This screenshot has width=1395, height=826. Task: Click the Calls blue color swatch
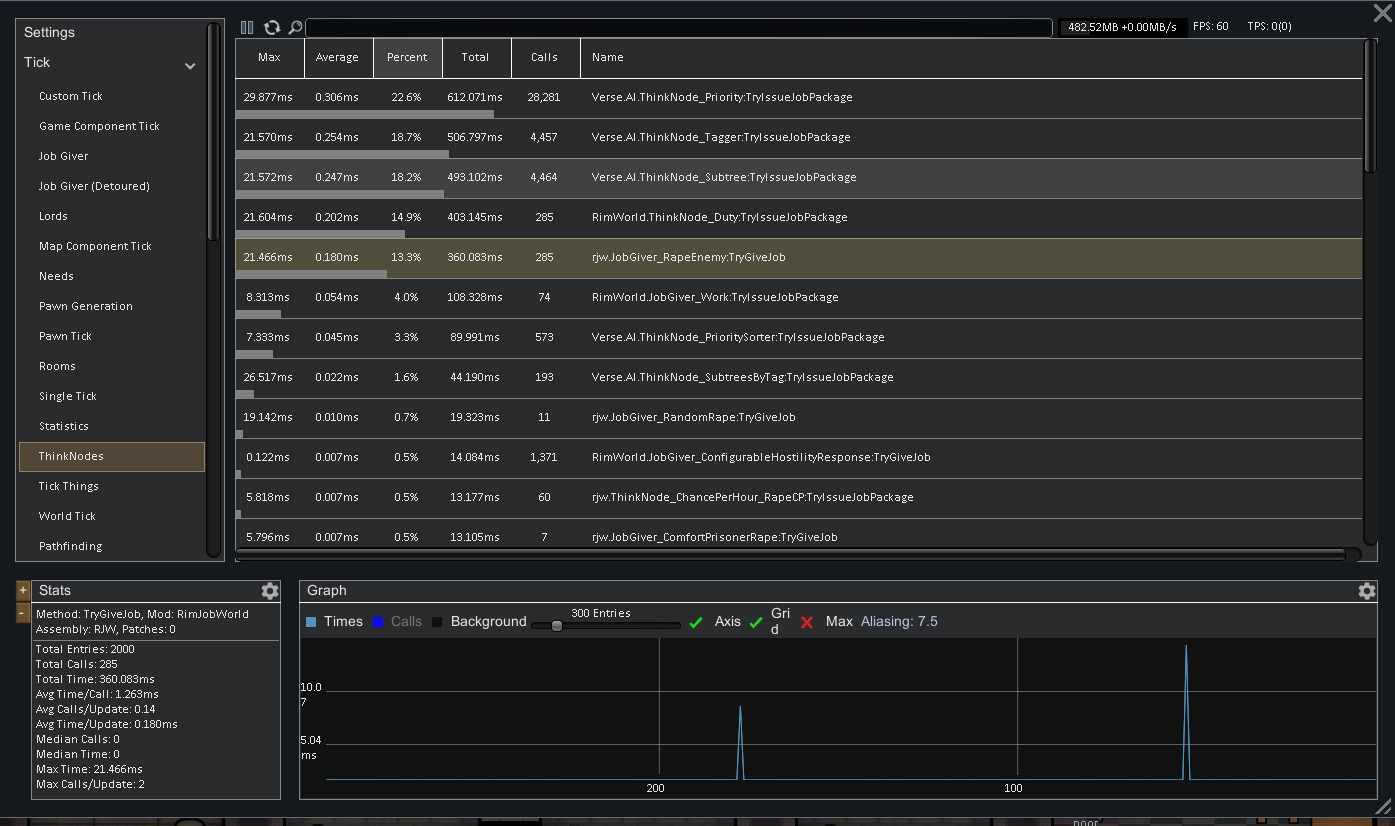[x=378, y=622]
